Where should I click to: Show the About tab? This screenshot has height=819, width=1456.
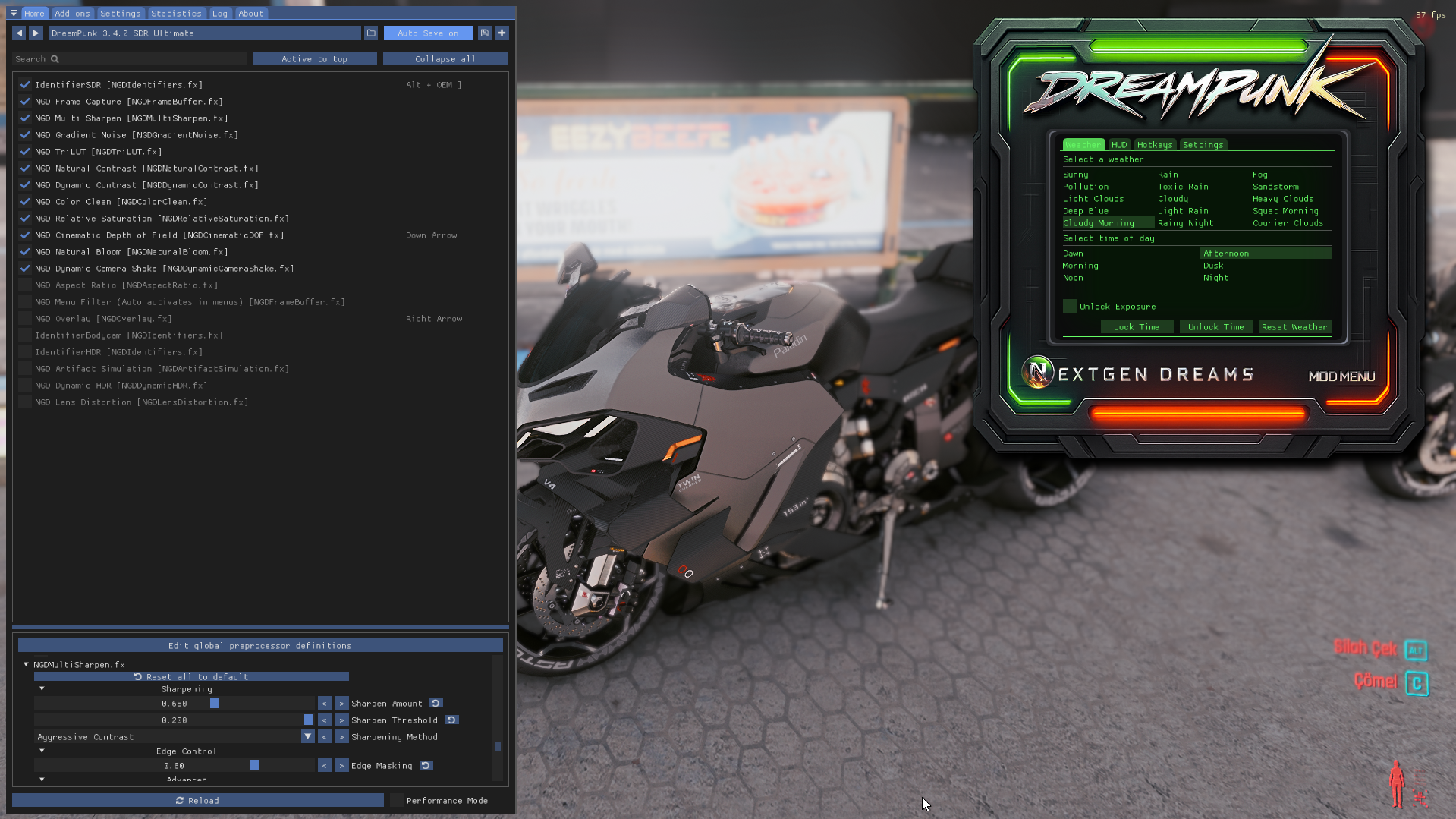pos(251,14)
